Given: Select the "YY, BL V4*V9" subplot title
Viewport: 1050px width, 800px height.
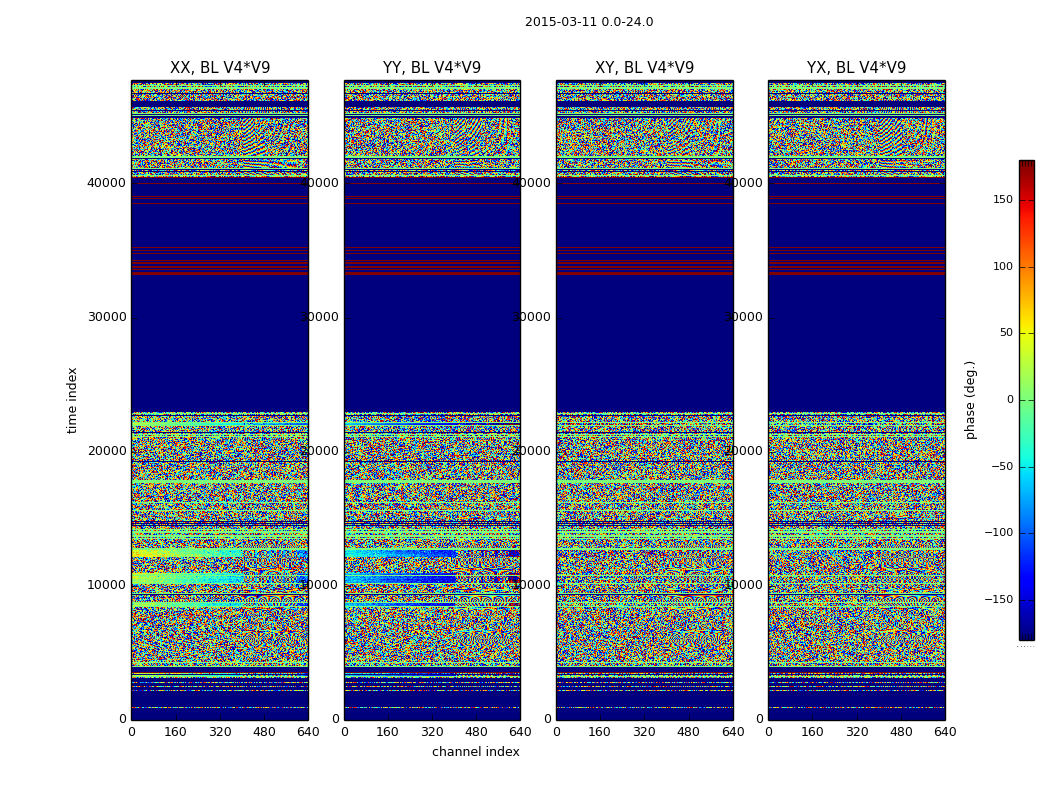Looking at the screenshot, I should pos(432,68).
